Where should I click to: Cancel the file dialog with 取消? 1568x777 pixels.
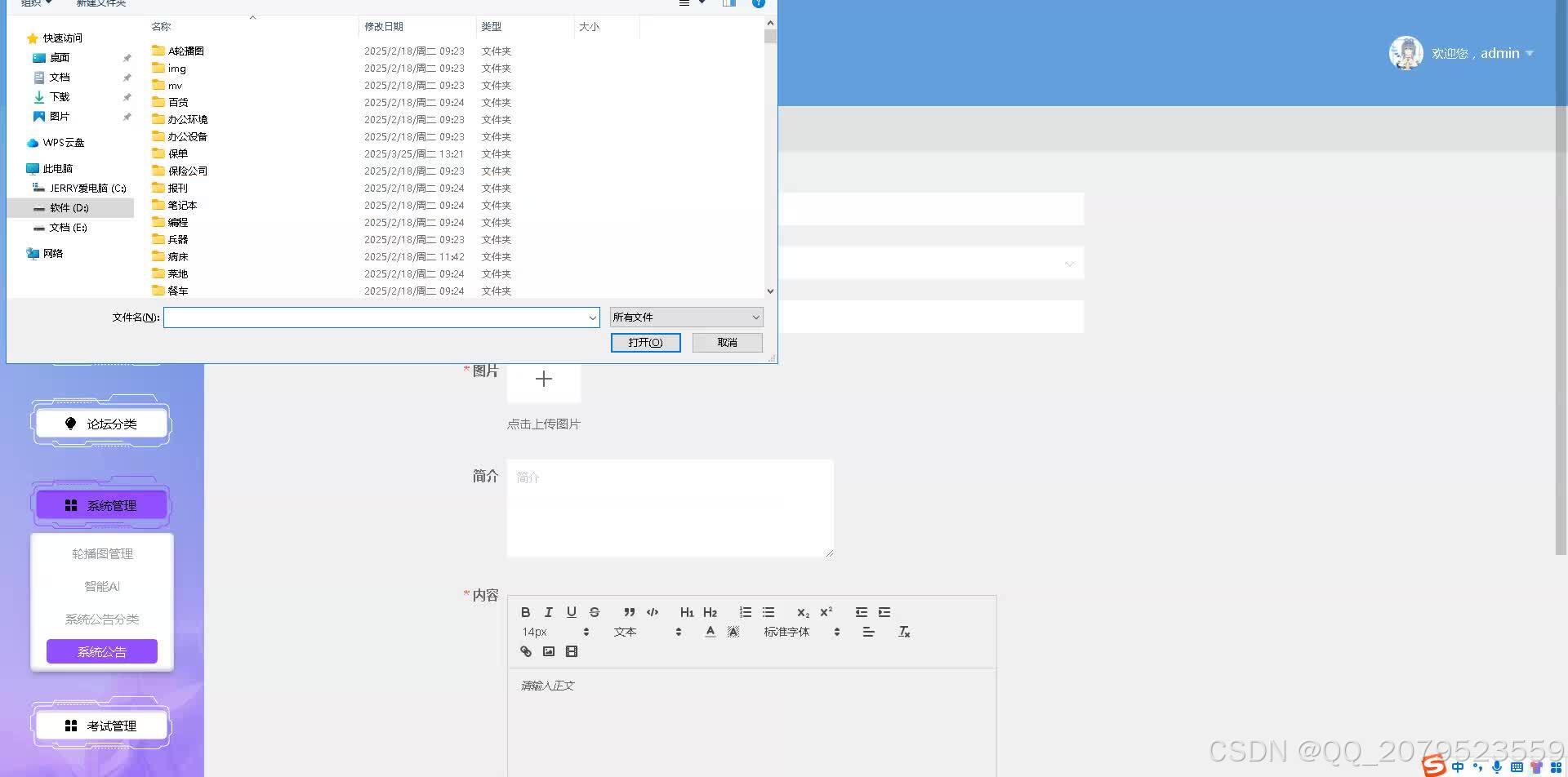coord(726,342)
